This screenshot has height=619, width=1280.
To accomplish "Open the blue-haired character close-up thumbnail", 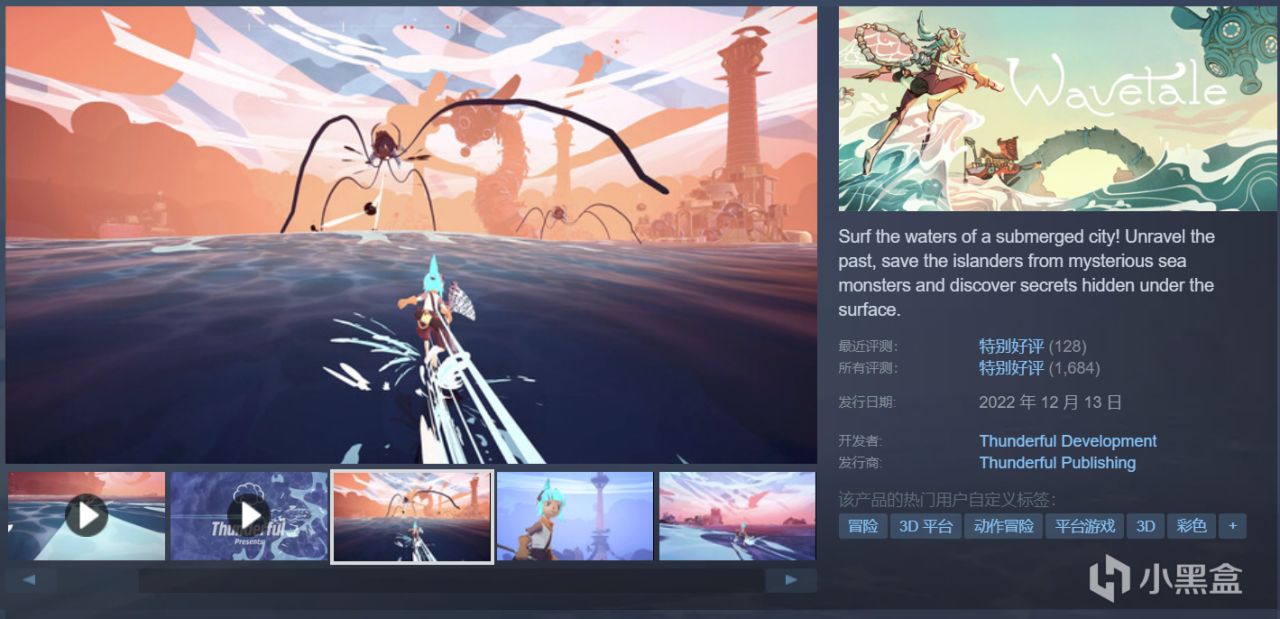I will (575, 516).
